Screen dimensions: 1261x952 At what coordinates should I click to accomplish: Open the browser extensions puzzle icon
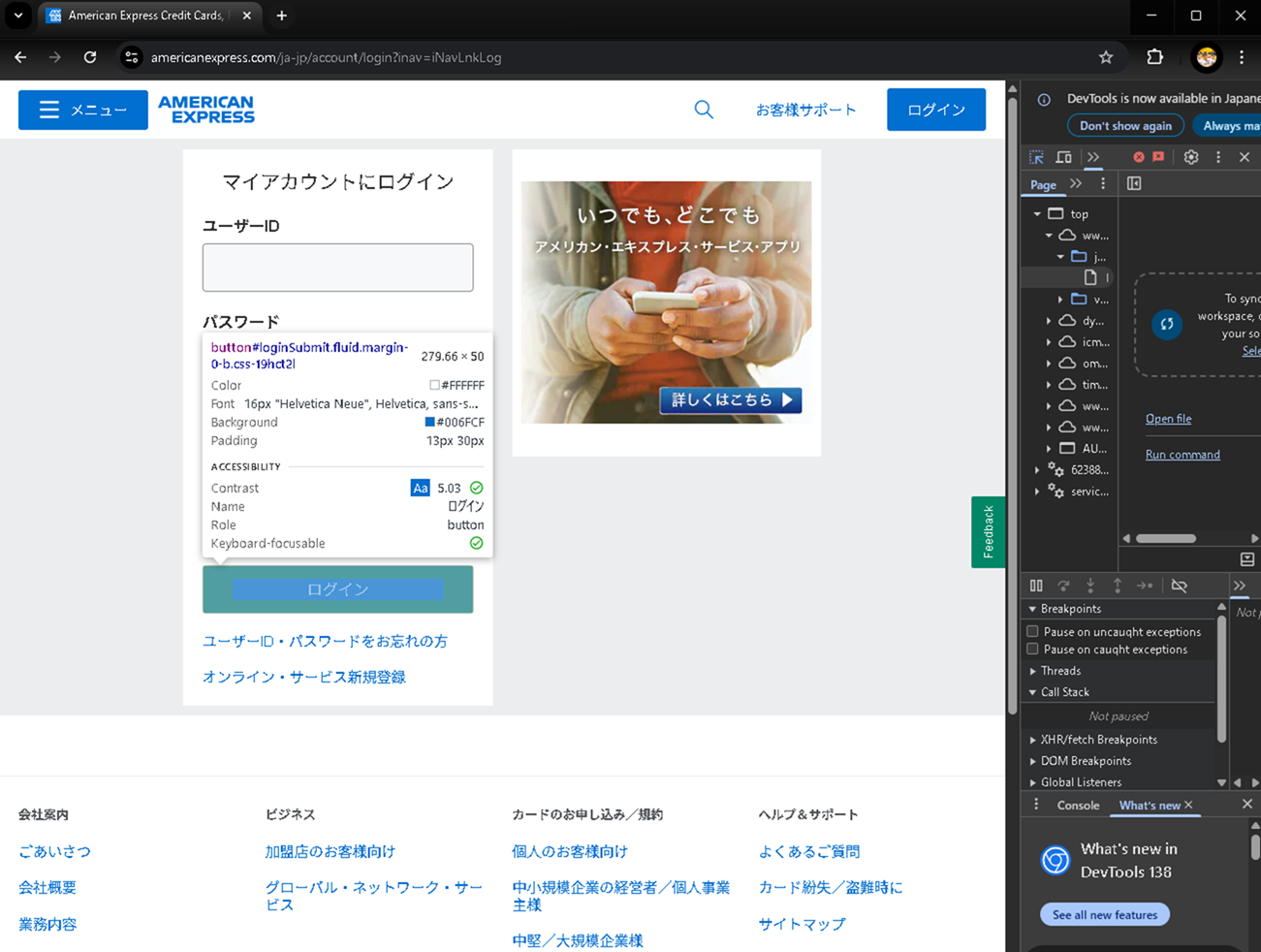[x=1155, y=57]
